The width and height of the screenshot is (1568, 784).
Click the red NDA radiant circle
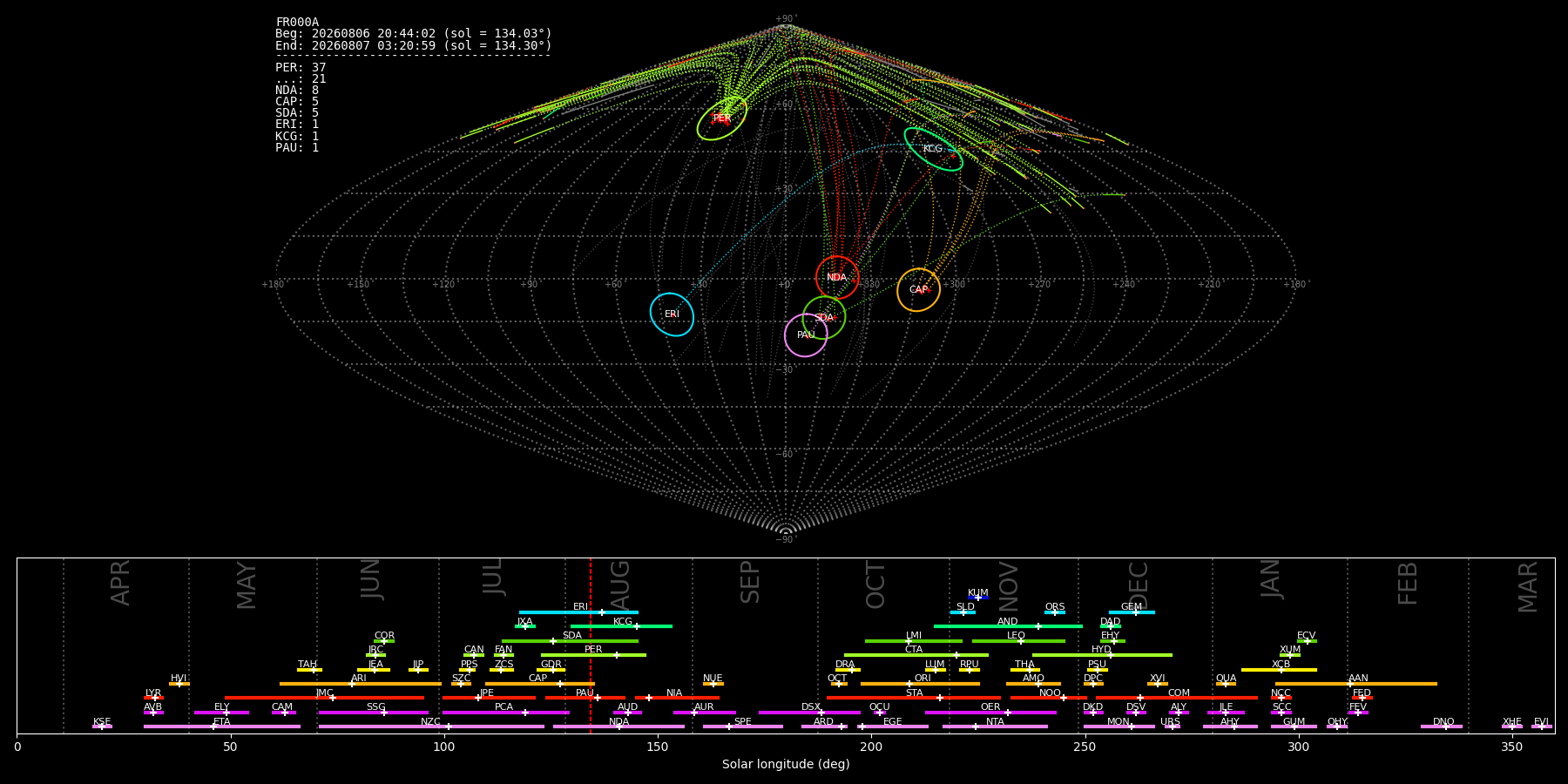point(837,278)
